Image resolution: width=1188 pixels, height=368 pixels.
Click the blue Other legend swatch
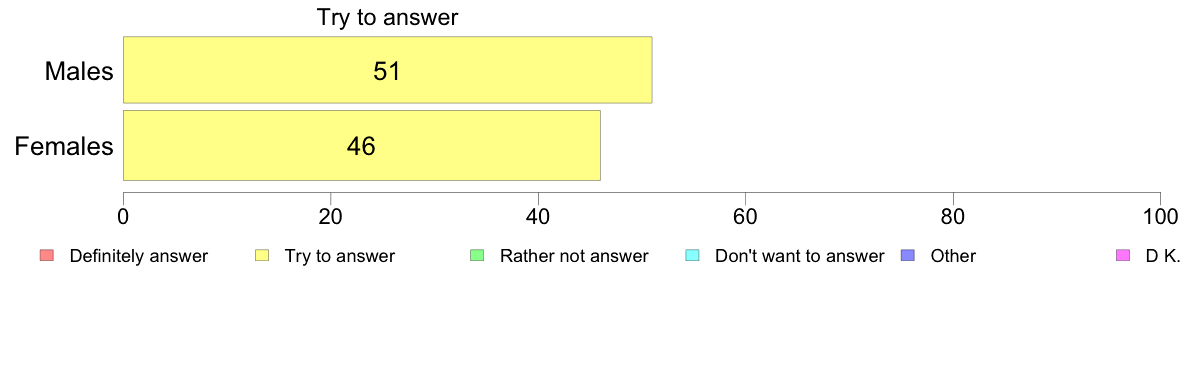click(908, 256)
